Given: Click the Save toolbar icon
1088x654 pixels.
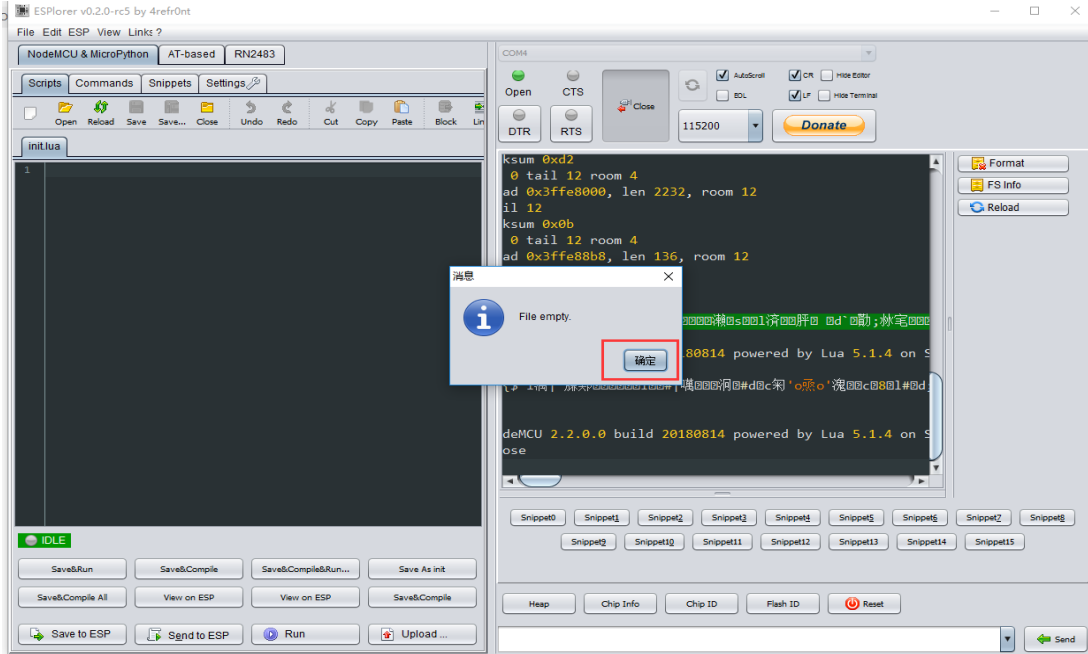Looking at the screenshot, I should [x=136, y=112].
